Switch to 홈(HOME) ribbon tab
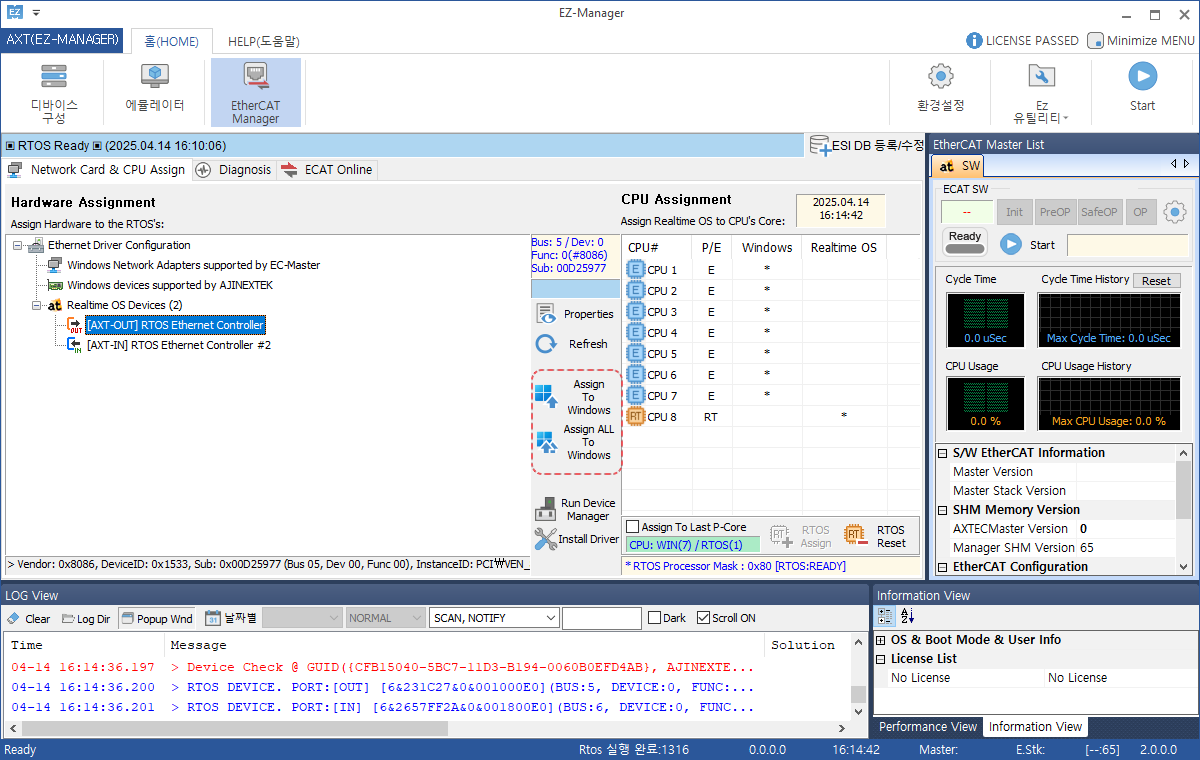Image resolution: width=1200 pixels, height=760 pixels. point(171,41)
